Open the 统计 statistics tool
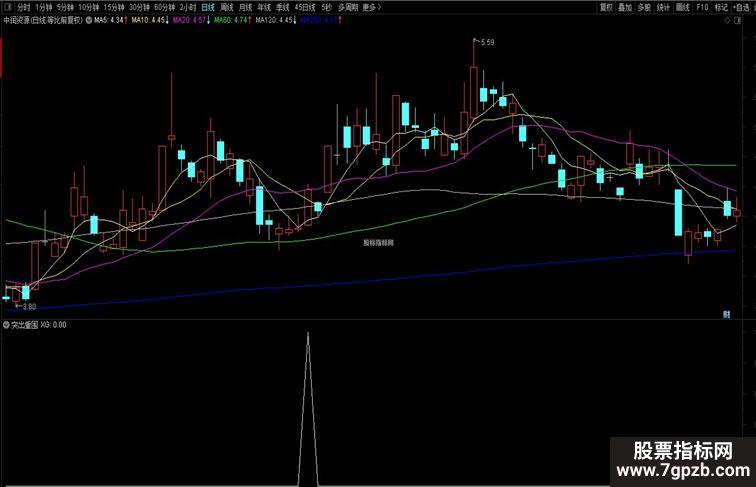Screen dimensions: 756x487 663,7
